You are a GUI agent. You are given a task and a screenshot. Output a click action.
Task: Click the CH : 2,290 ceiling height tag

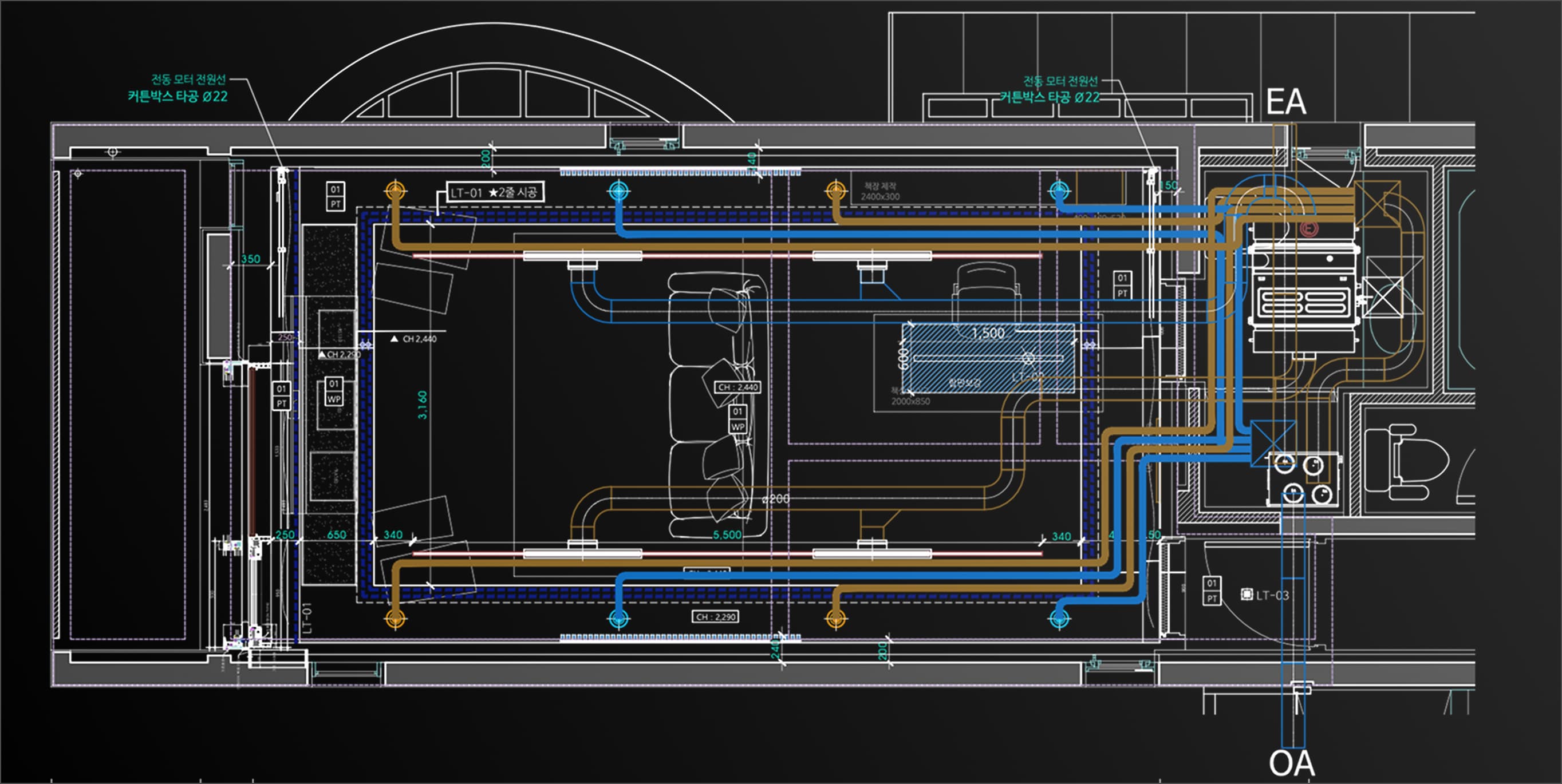(x=715, y=617)
